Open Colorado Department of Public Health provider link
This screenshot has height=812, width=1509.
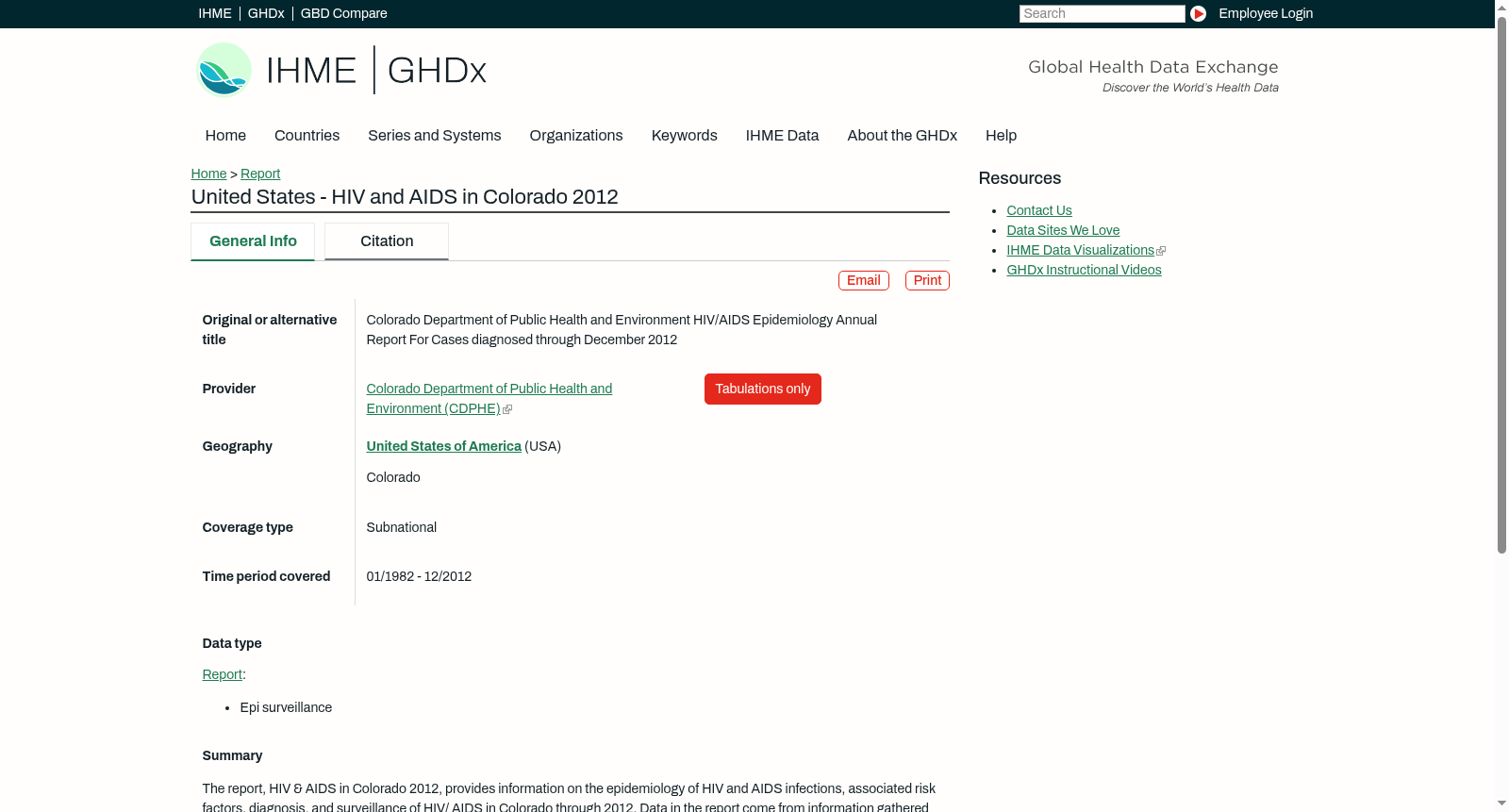[489, 398]
